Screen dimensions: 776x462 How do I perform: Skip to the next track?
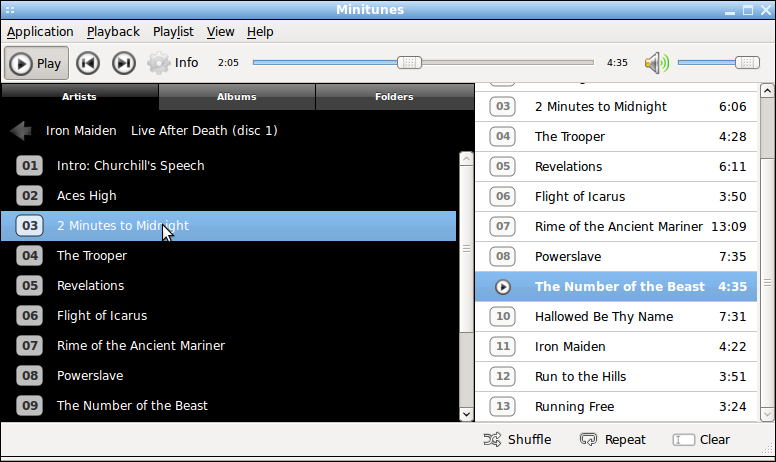124,63
